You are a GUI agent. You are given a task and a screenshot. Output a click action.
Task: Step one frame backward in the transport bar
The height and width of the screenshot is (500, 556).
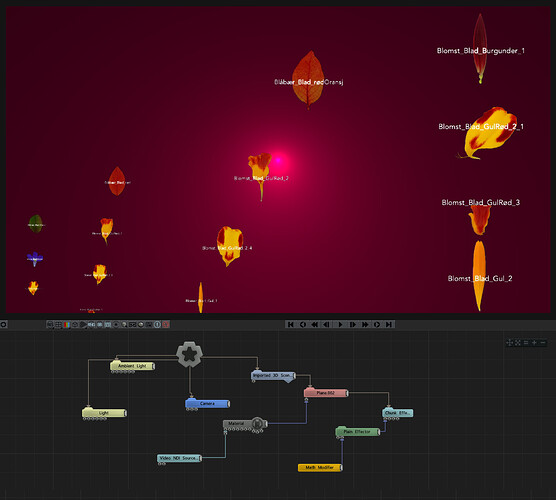[327, 324]
